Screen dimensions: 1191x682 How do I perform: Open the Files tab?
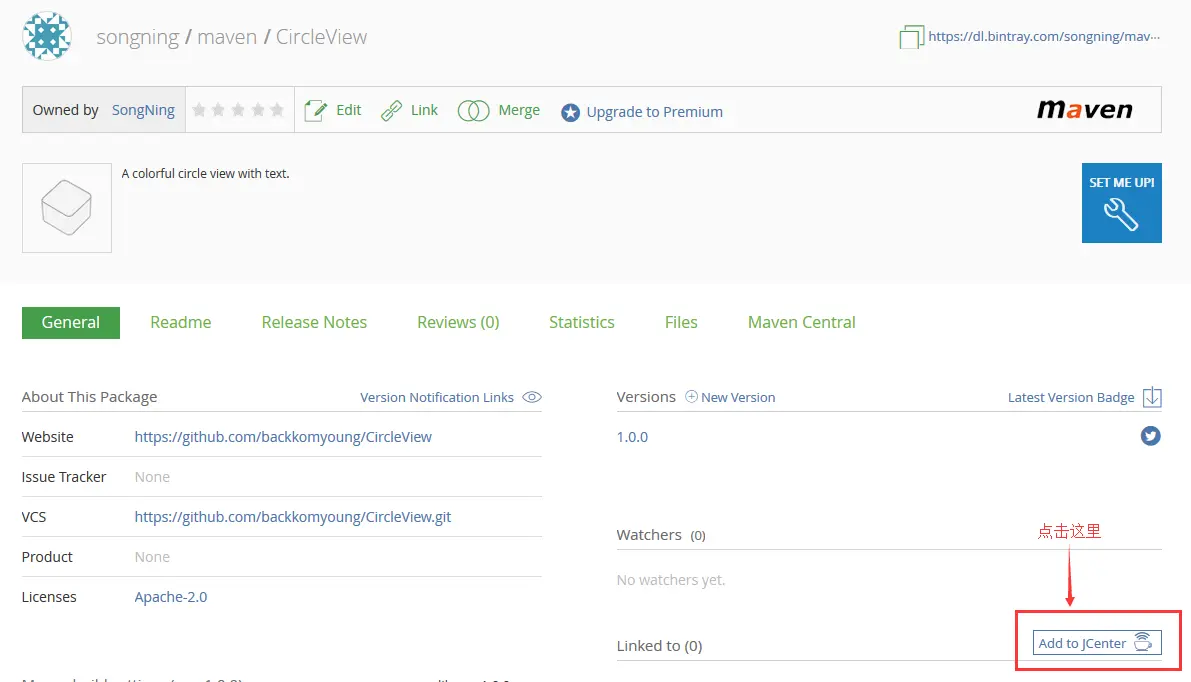pyautogui.click(x=681, y=323)
